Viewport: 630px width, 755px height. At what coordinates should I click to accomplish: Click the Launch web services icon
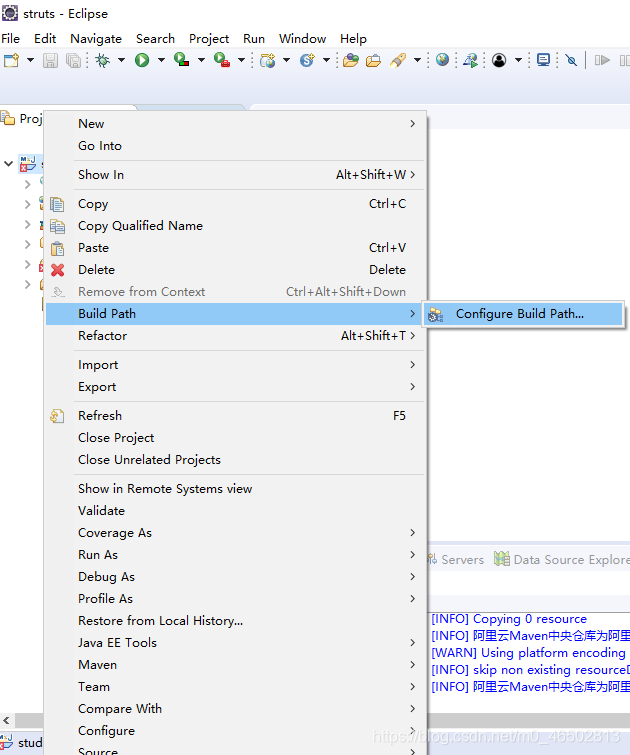(x=470, y=60)
